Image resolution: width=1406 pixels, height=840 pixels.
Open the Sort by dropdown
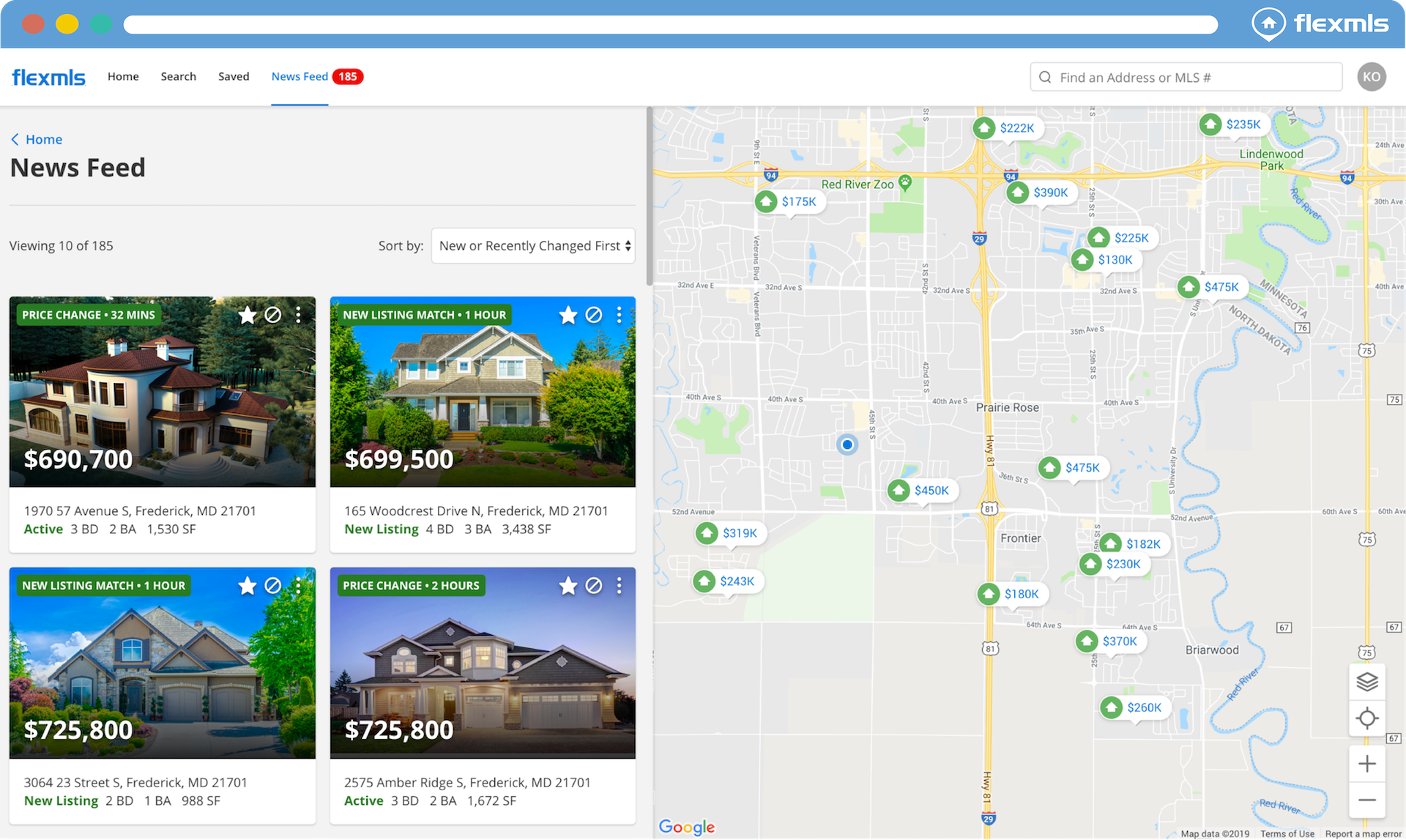(x=533, y=246)
